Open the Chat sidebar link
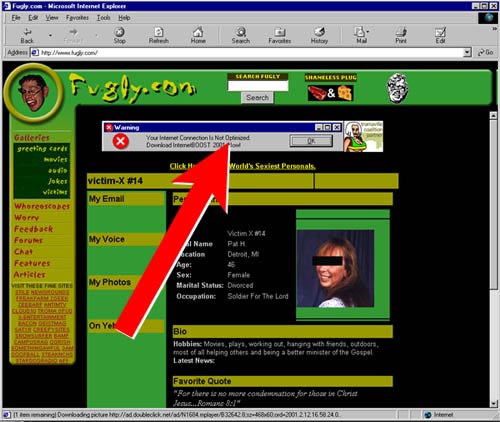The width and height of the screenshot is (500, 422). [x=23, y=252]
